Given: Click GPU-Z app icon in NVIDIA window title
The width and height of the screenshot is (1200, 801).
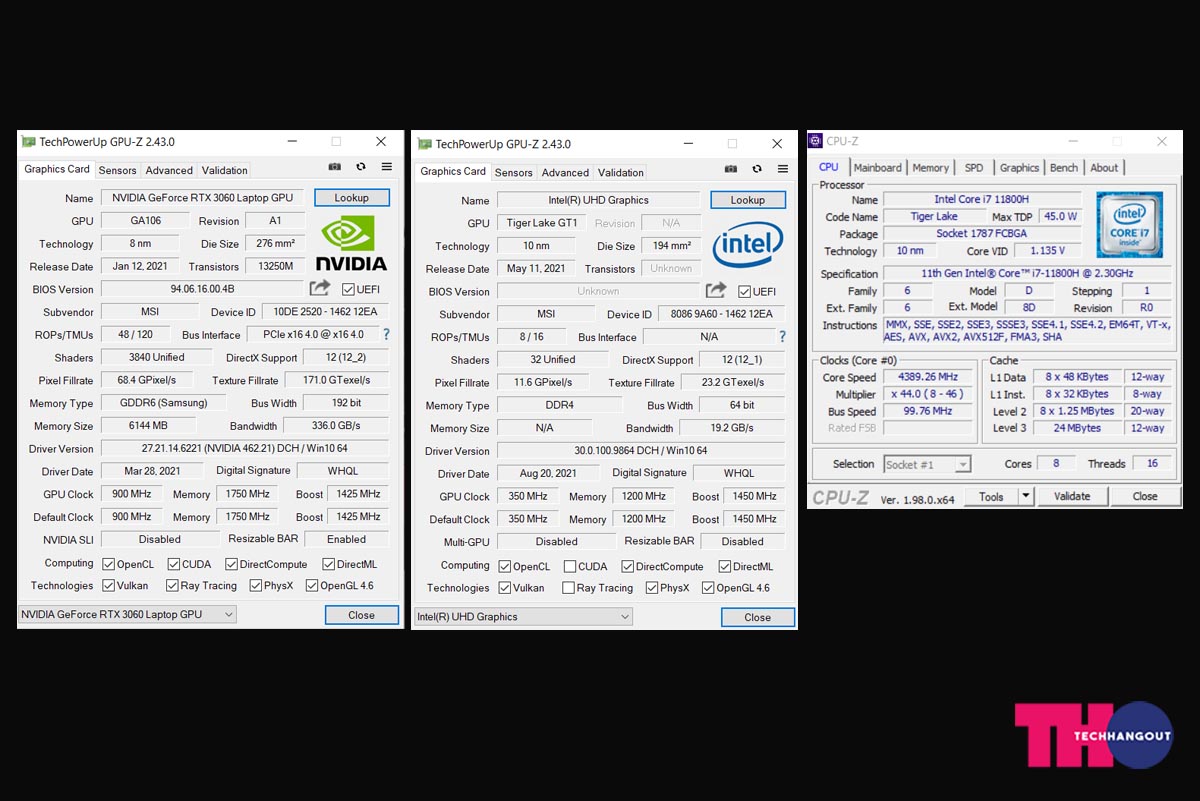Looking at the screenshot, I should pyautogui.click(x=28, y=142).
